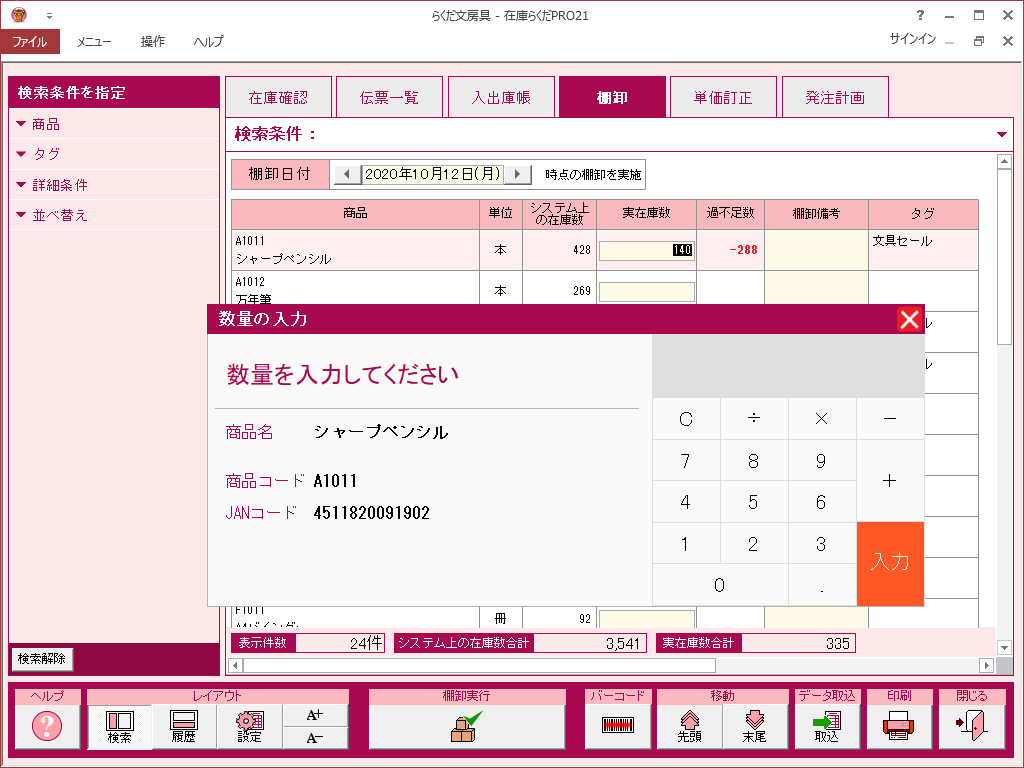Go to previous inventory date arrow

click(x=346, y=174)
